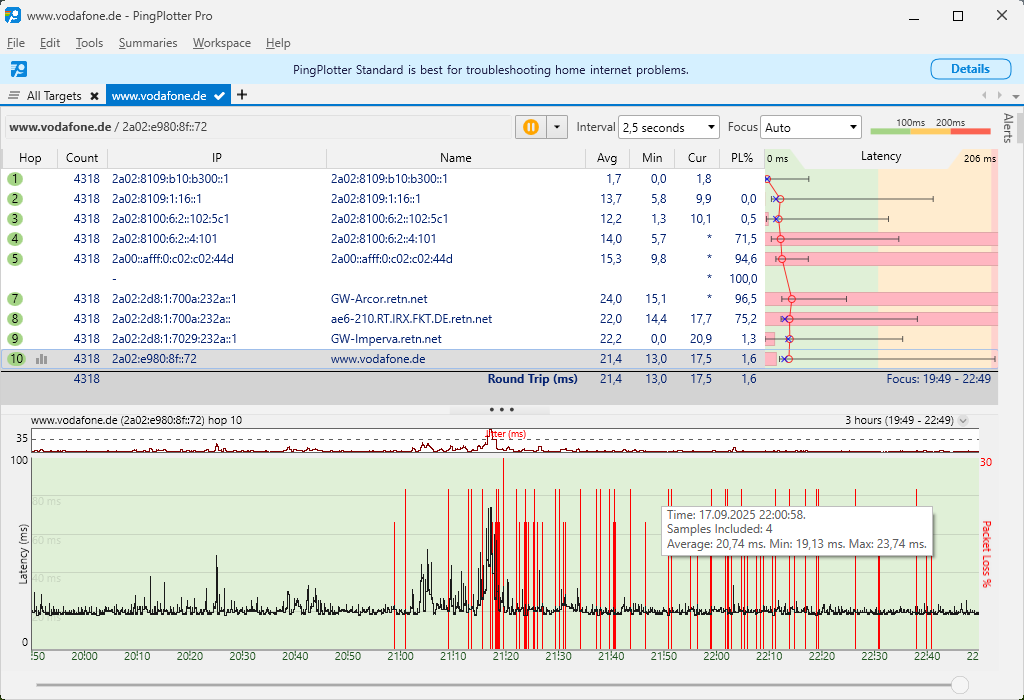The width and height of the screenshot is (1024, 700).
Task: Click the 21:00 time marker on timeline
Action: coord(400,656)
